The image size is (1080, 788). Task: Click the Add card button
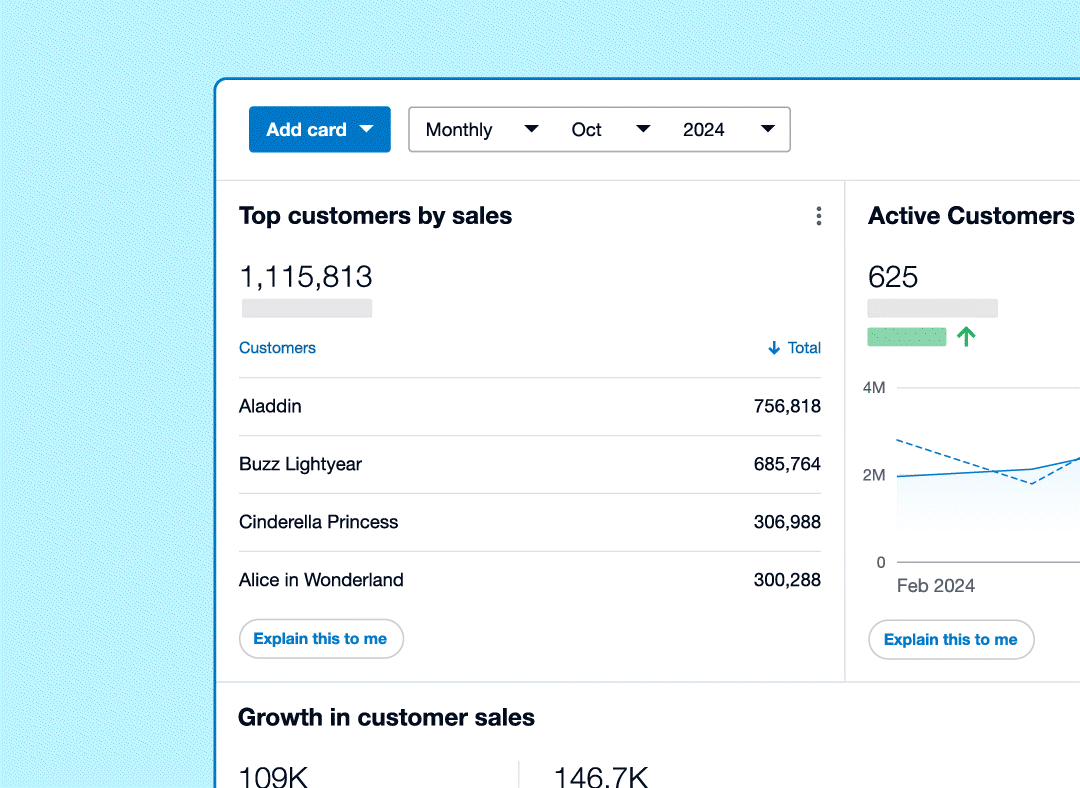319,130
